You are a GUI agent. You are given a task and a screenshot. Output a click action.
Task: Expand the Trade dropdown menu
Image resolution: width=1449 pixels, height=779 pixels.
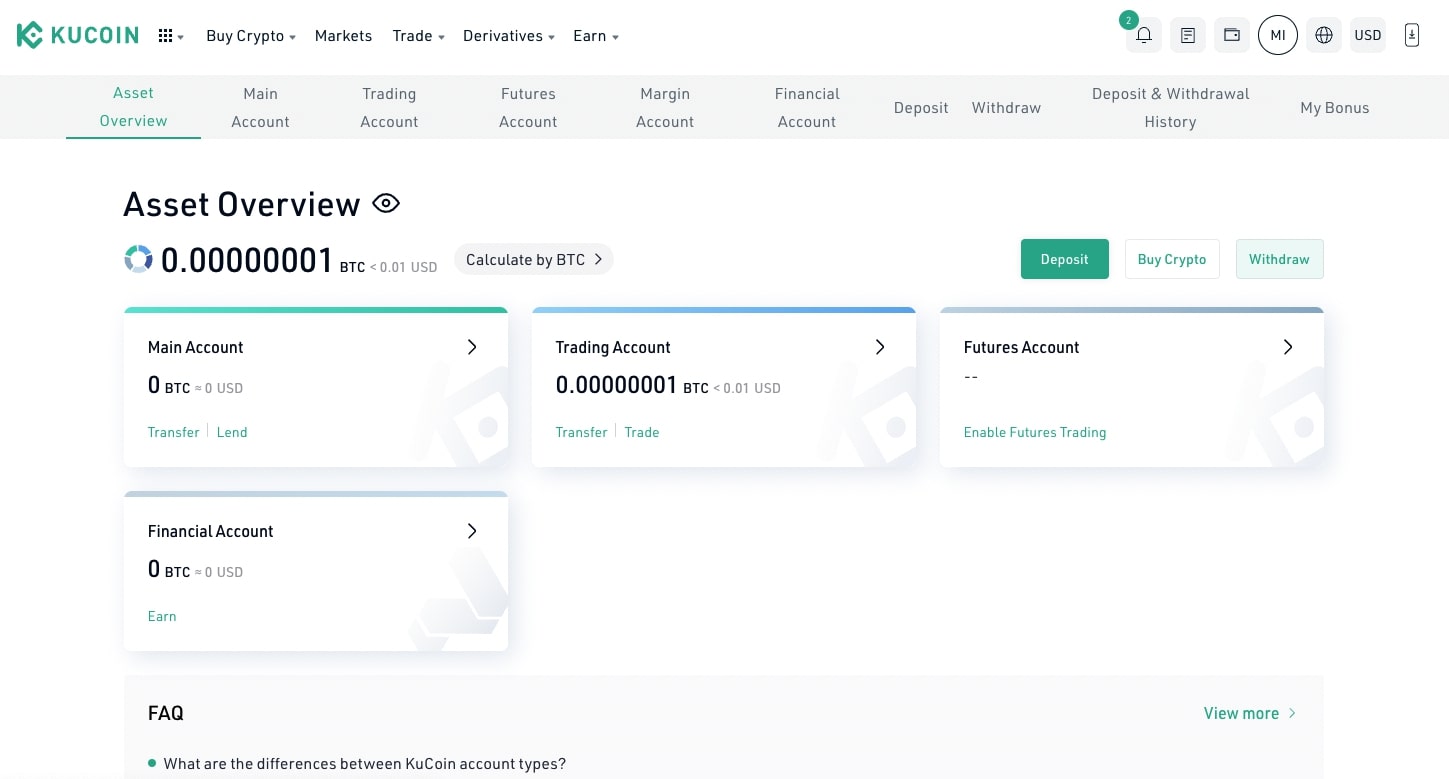[419, 36]
